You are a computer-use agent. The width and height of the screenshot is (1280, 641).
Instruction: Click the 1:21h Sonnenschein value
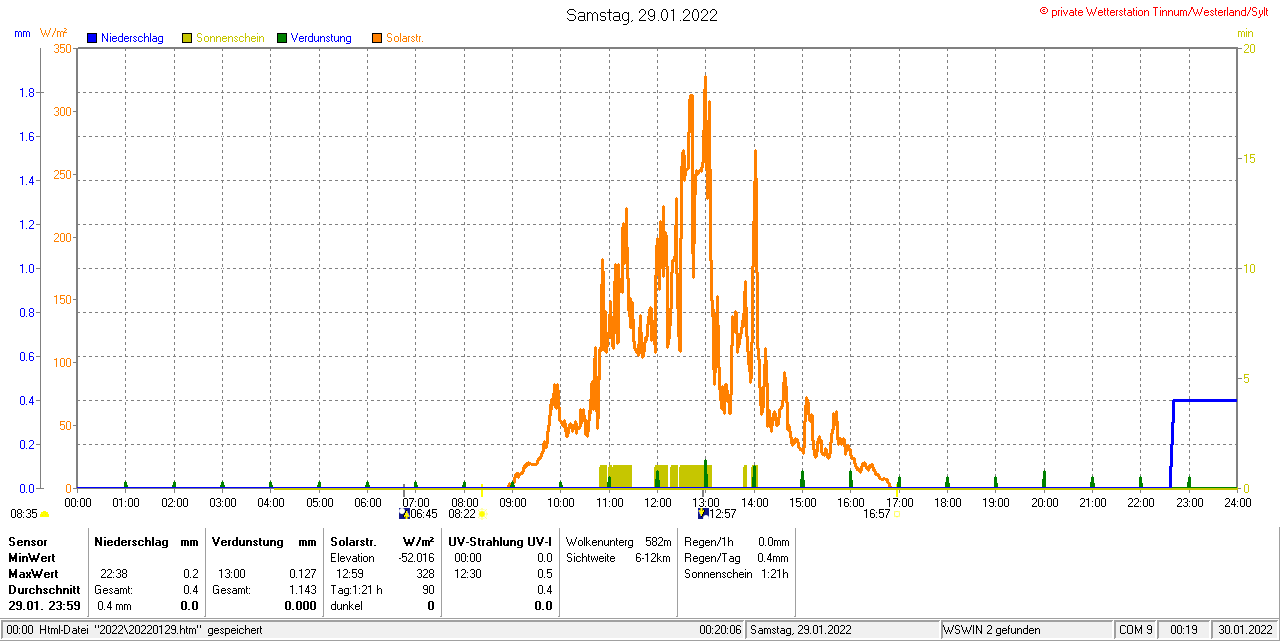coord(773,574)
